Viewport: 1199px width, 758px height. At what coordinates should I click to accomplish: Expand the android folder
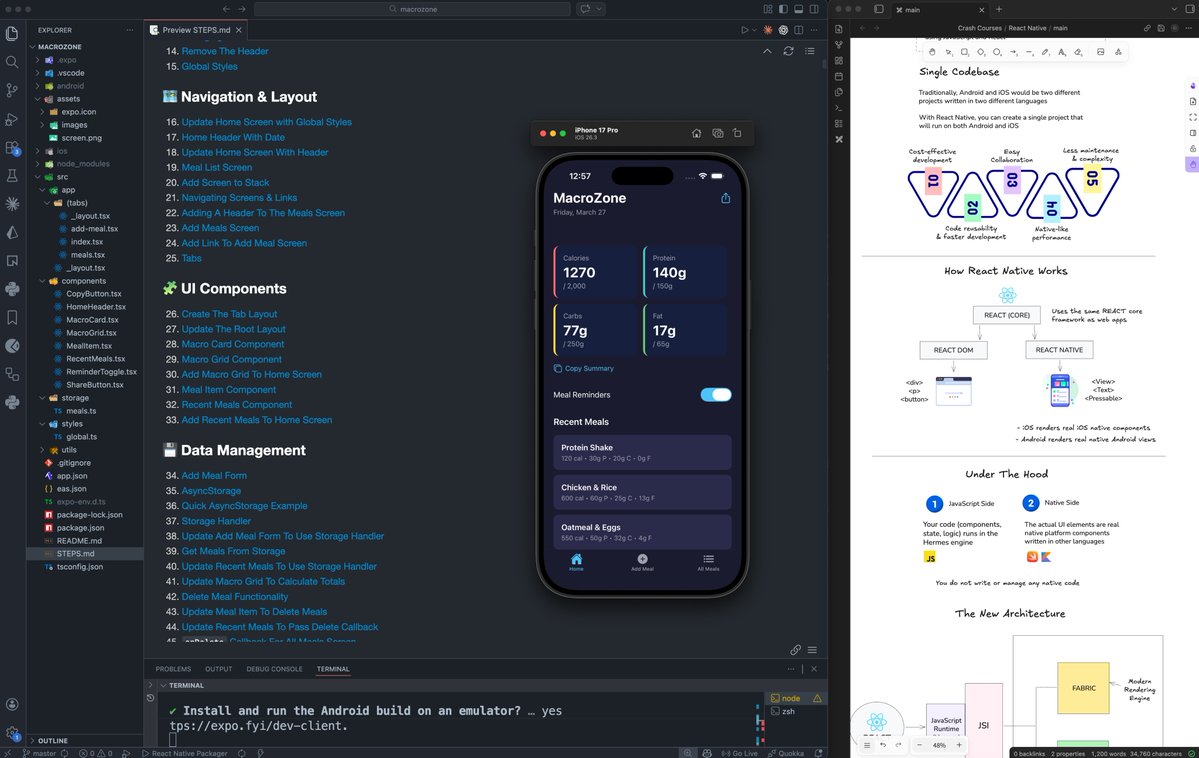84,86
